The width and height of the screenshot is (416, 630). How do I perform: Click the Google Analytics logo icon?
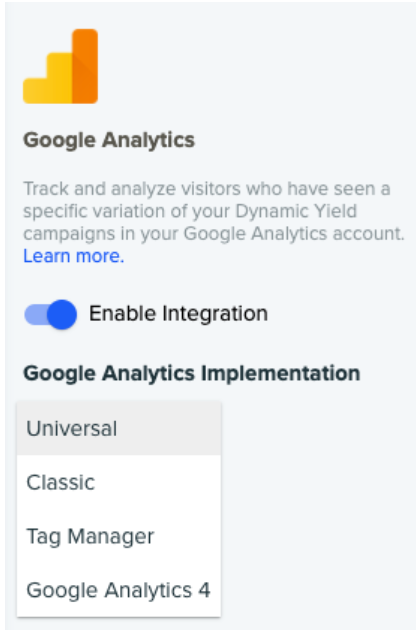click(x=60, y=66)
